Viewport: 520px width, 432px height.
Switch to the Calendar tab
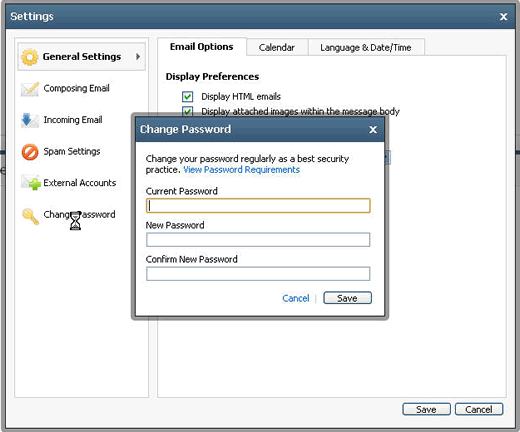[x=277, y=48]
